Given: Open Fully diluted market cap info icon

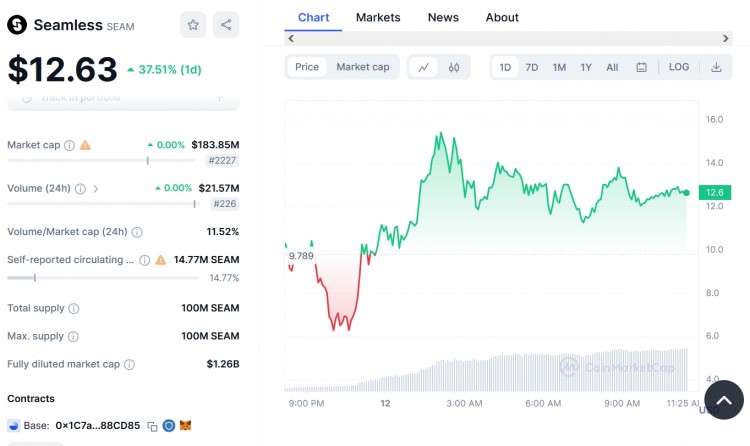Looking at the screenshot, I should pos(129,365).
